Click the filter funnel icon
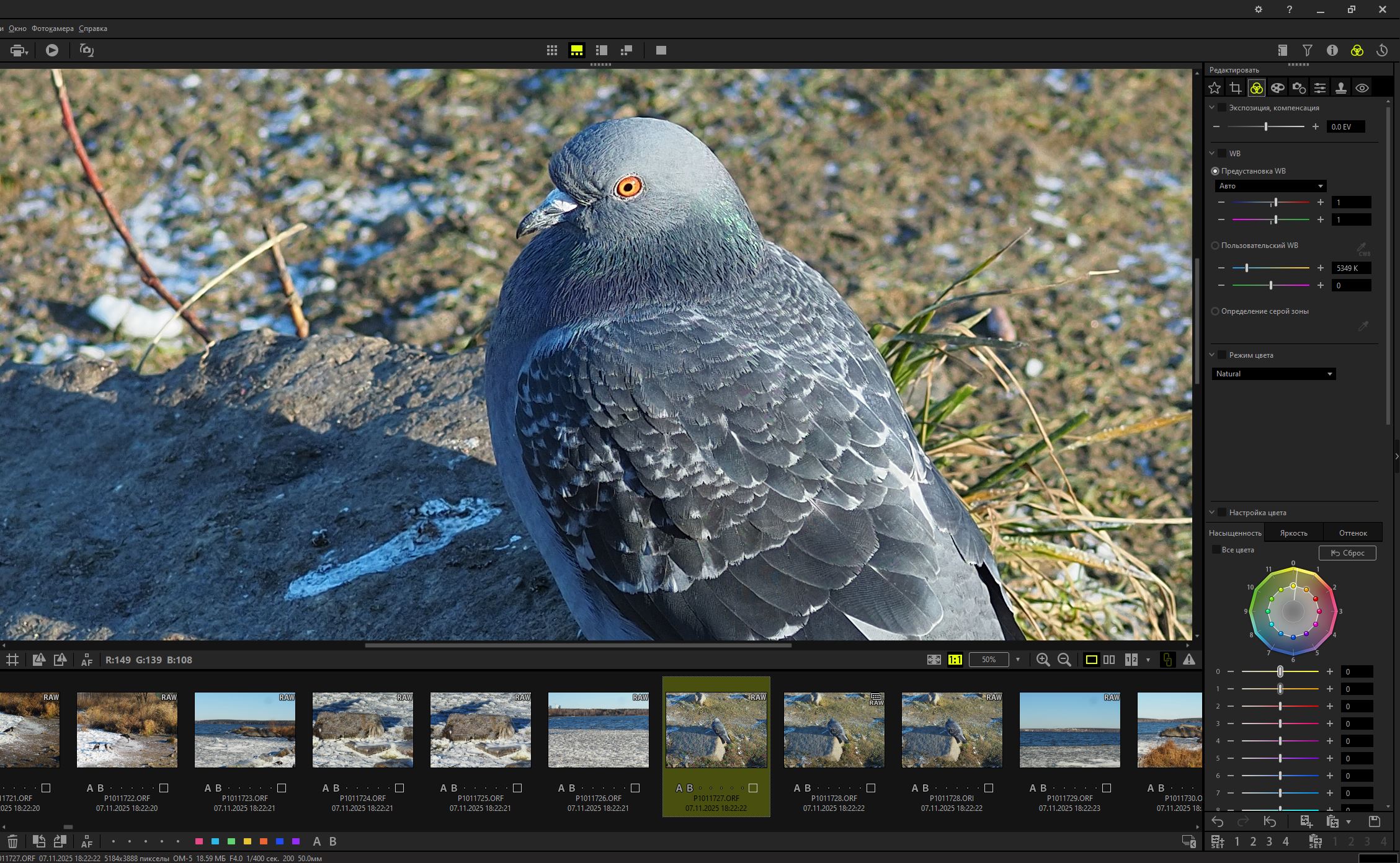Image resolution: width=1400 pixels, height=863 pixels. [1307, 50]
